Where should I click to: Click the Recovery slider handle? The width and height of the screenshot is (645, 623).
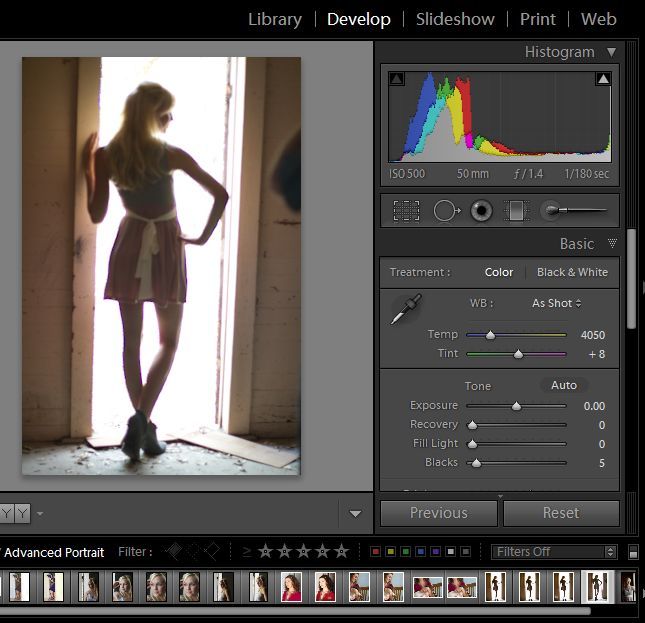tap(472, 425)
